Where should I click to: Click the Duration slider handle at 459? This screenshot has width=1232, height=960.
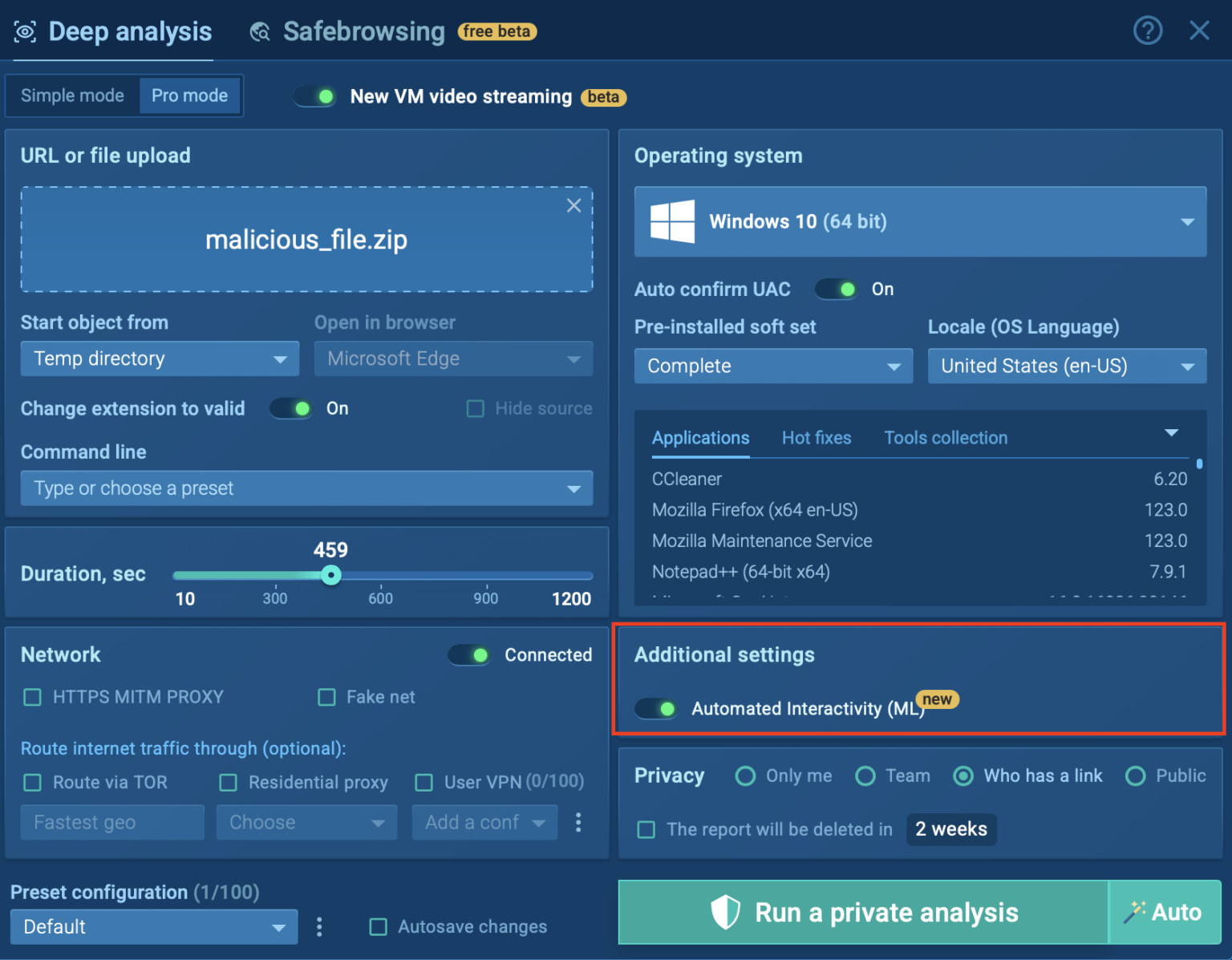pos(331,575)
